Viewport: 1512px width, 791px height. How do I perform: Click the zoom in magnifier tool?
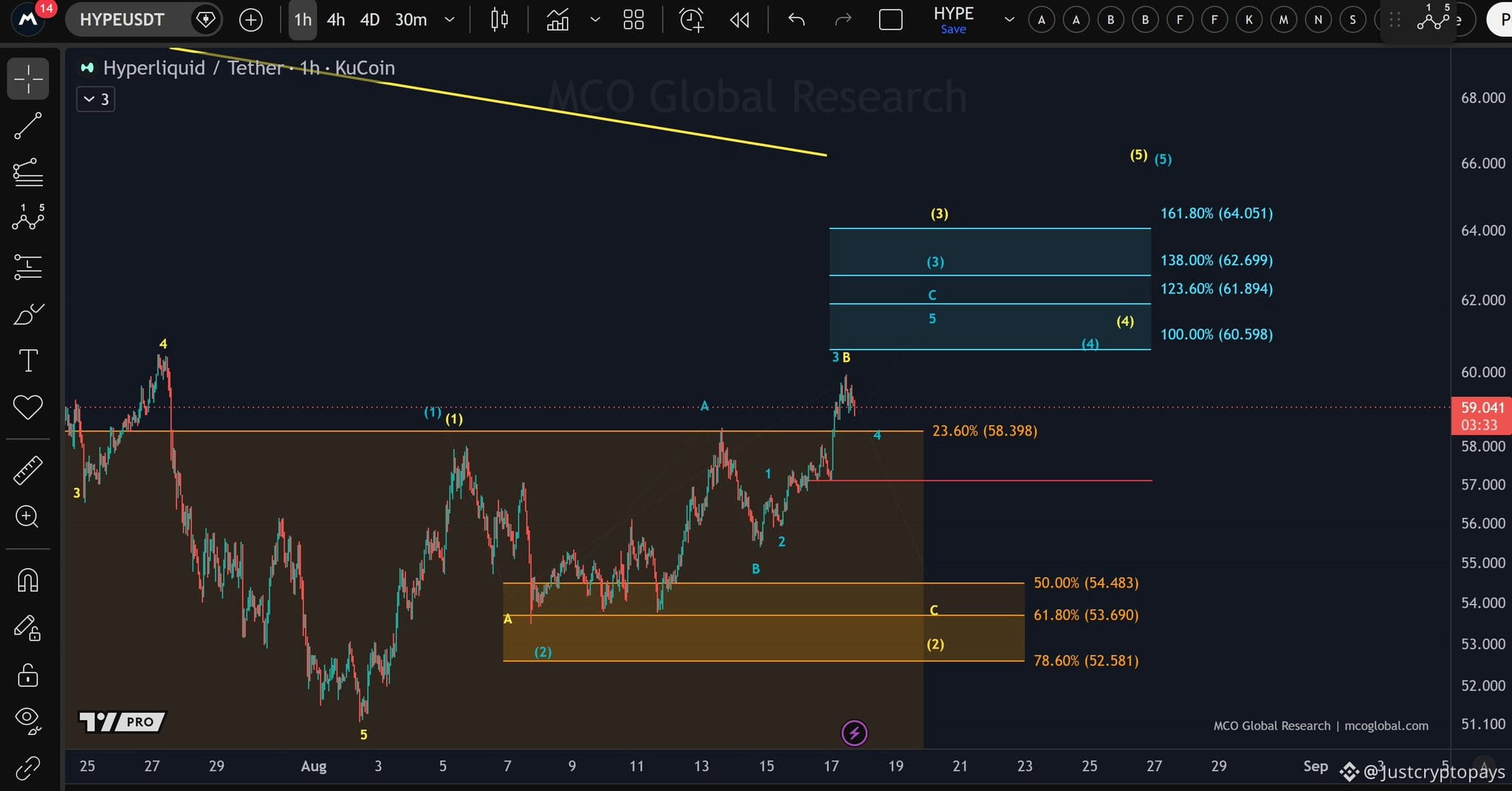click(28, 516)
